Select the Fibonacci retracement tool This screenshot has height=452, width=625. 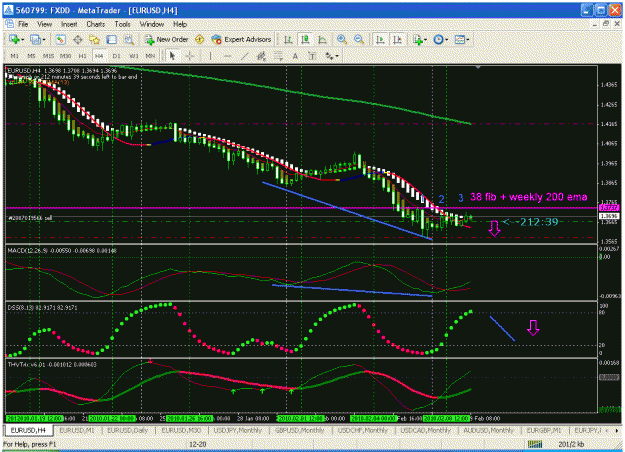click(x=278, y=56)
